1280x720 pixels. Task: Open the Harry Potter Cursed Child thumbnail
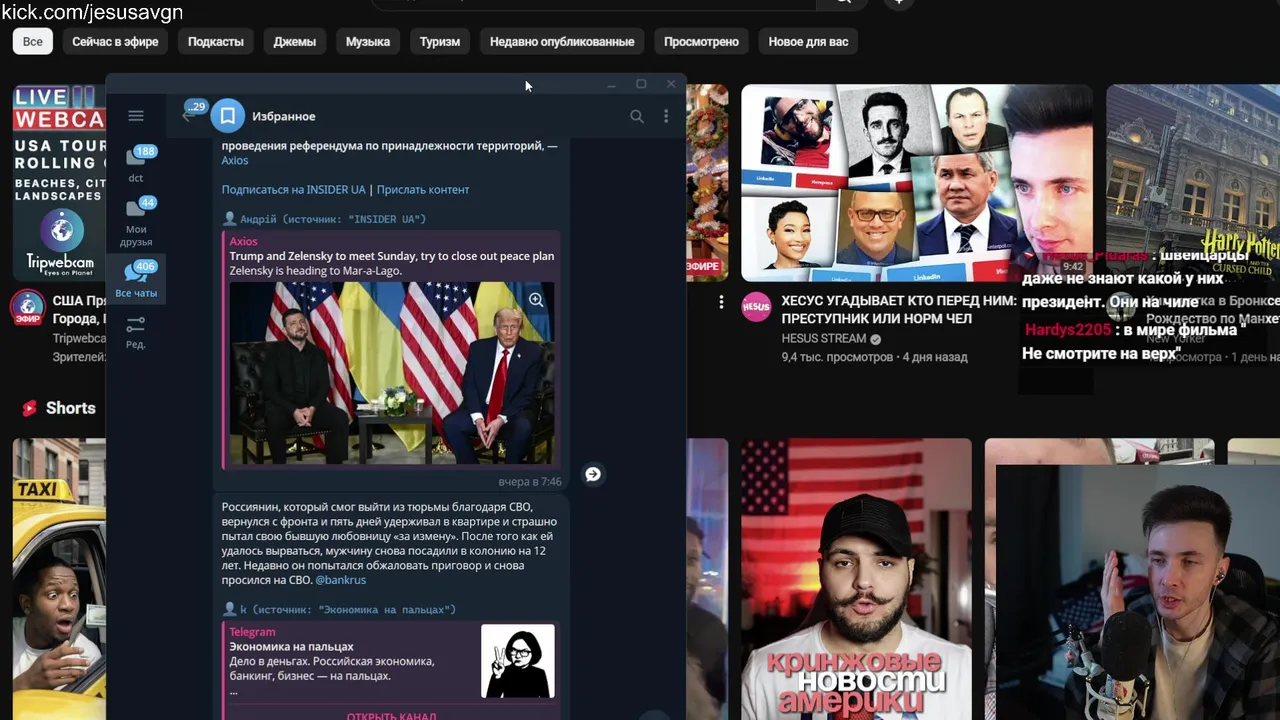(1193, 182)
